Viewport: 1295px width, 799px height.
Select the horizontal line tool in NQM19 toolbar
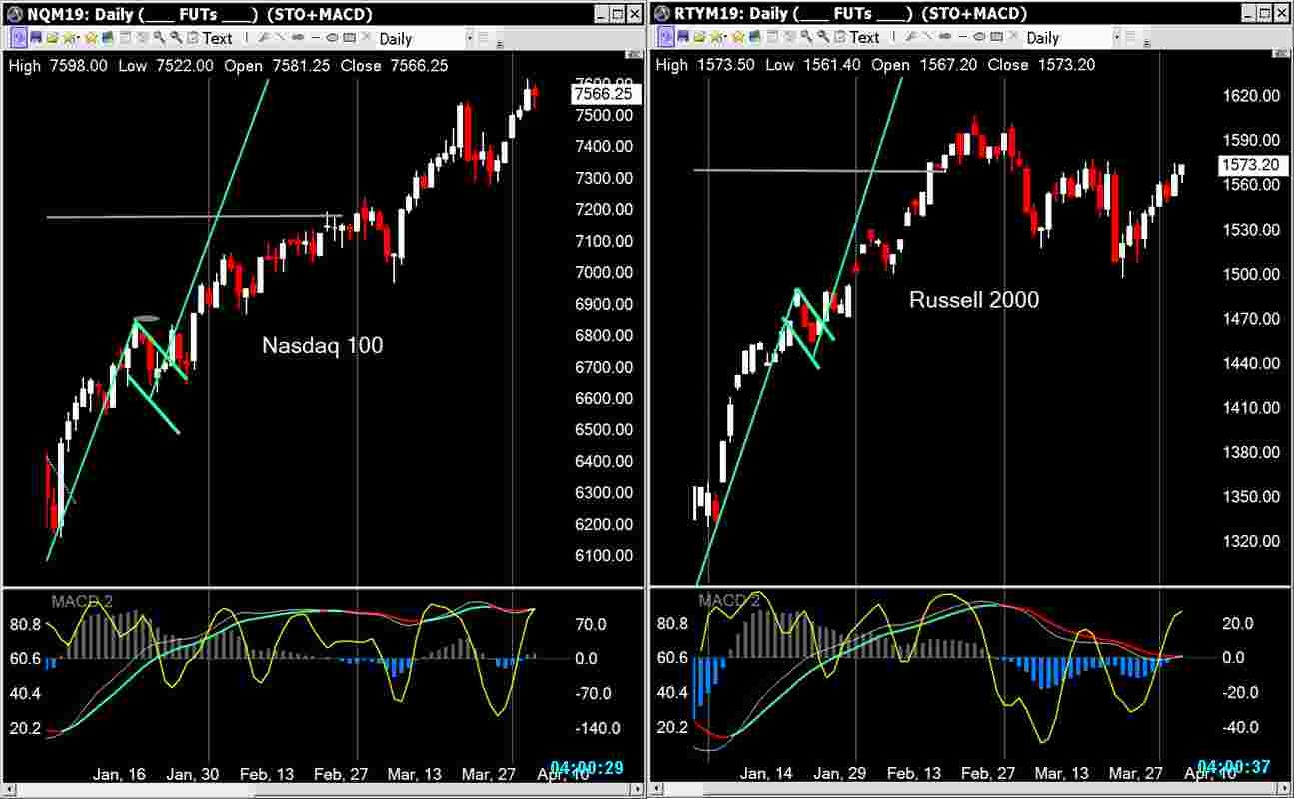pos(316,38)
